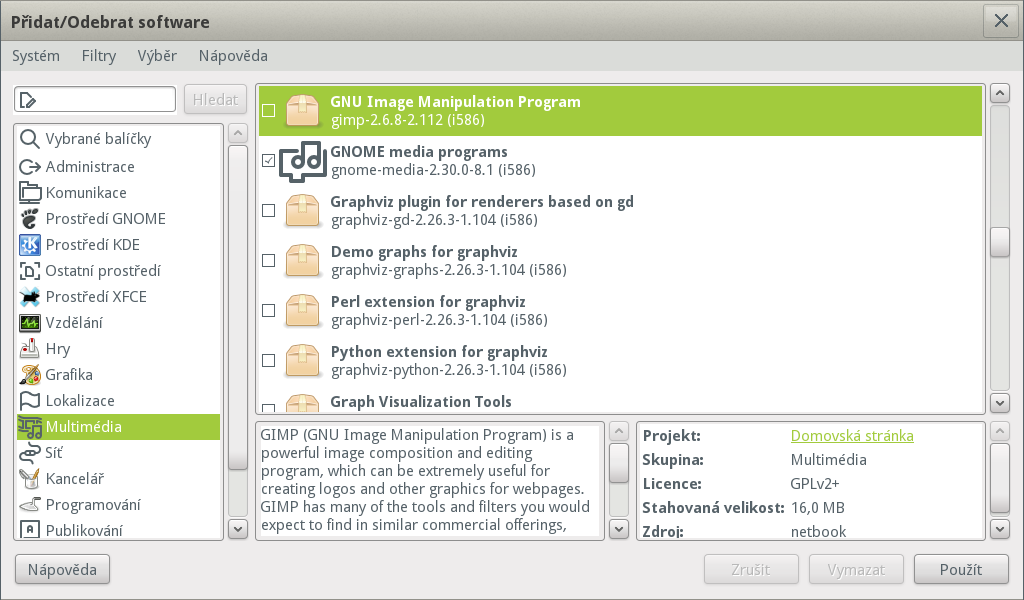
Task: Open the Výběr menu
Action: click(x=157, y=56)
